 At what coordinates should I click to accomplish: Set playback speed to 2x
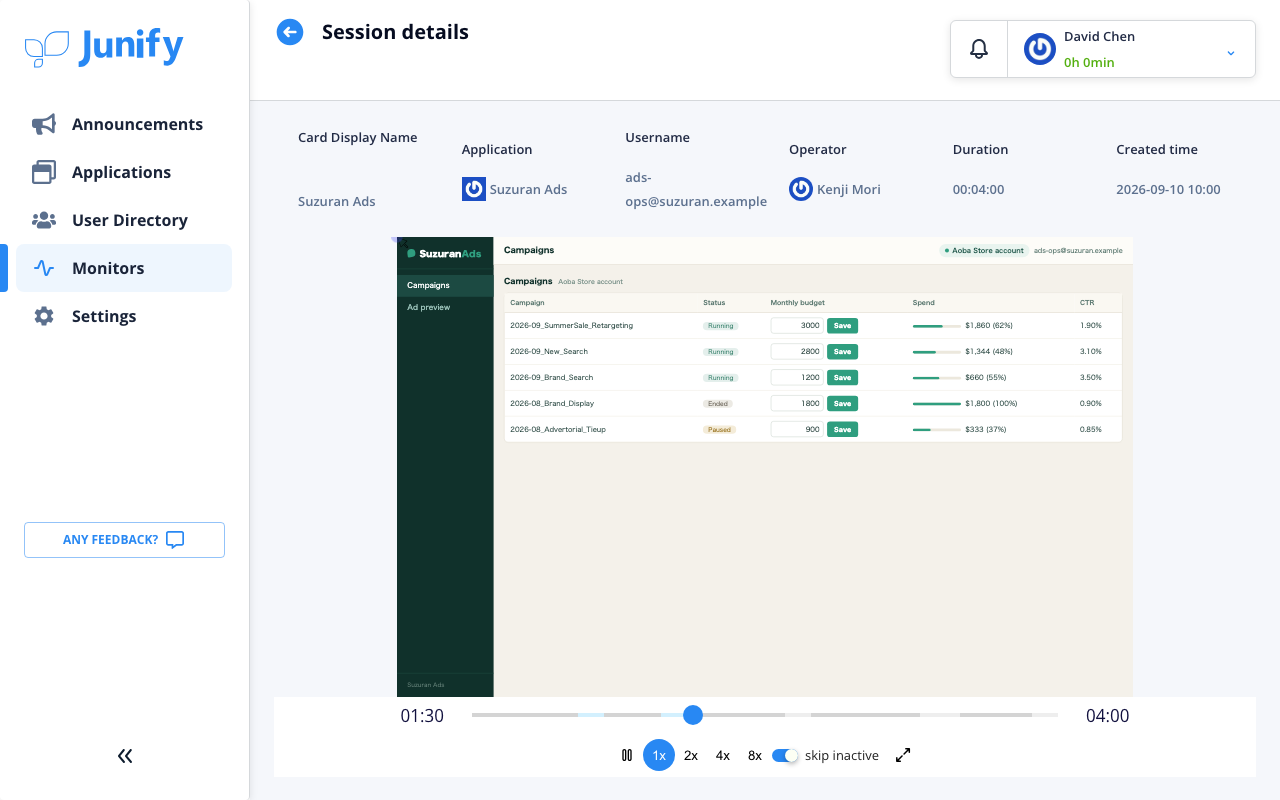point(691,755)
